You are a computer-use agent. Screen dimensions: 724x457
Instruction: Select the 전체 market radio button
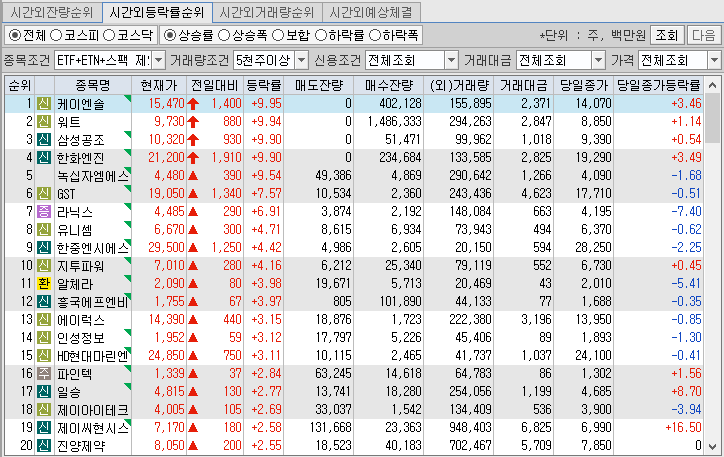[x=15, y=35]
